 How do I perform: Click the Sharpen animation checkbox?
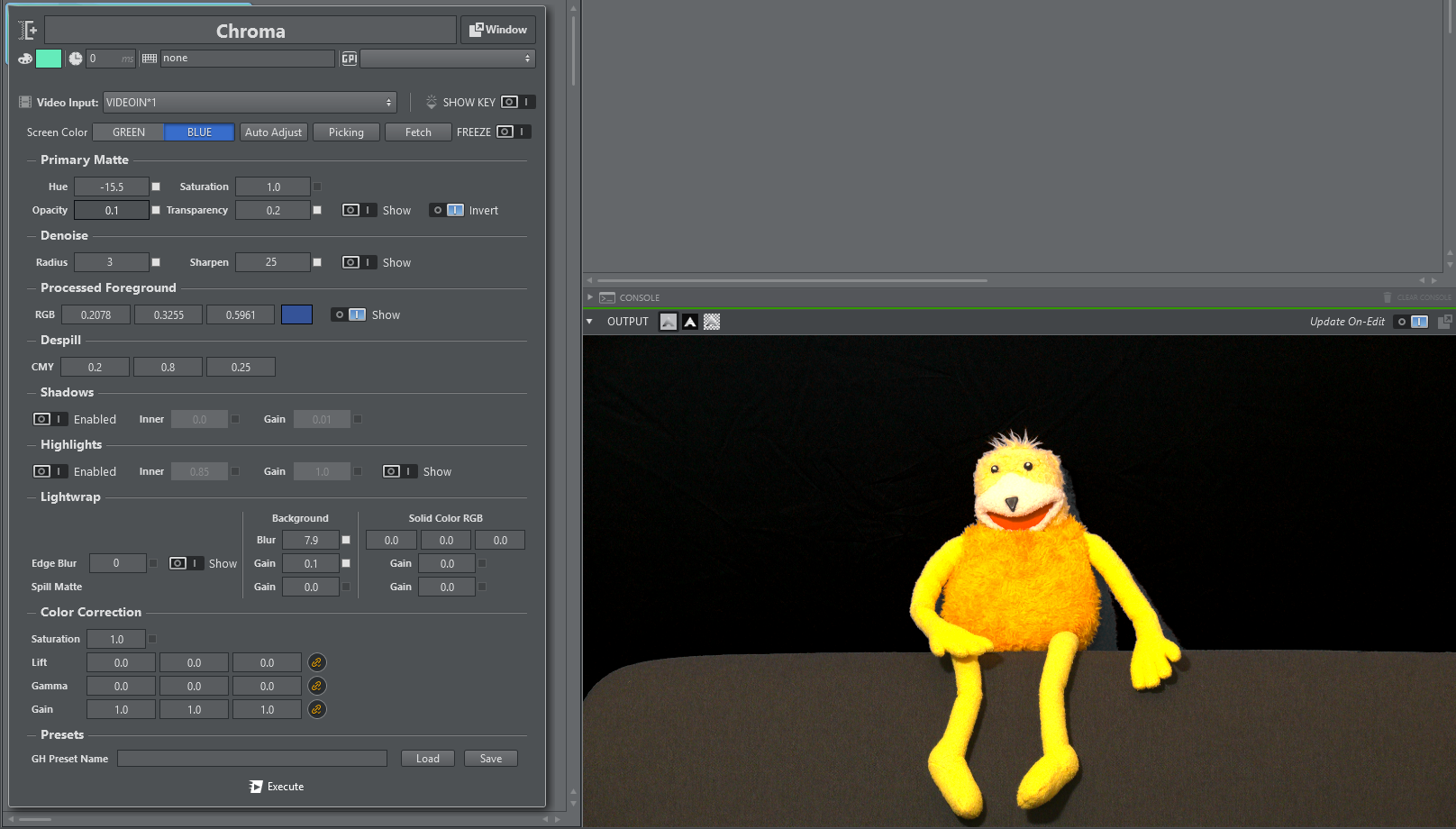pyautogui.click(x=317, y=262)
